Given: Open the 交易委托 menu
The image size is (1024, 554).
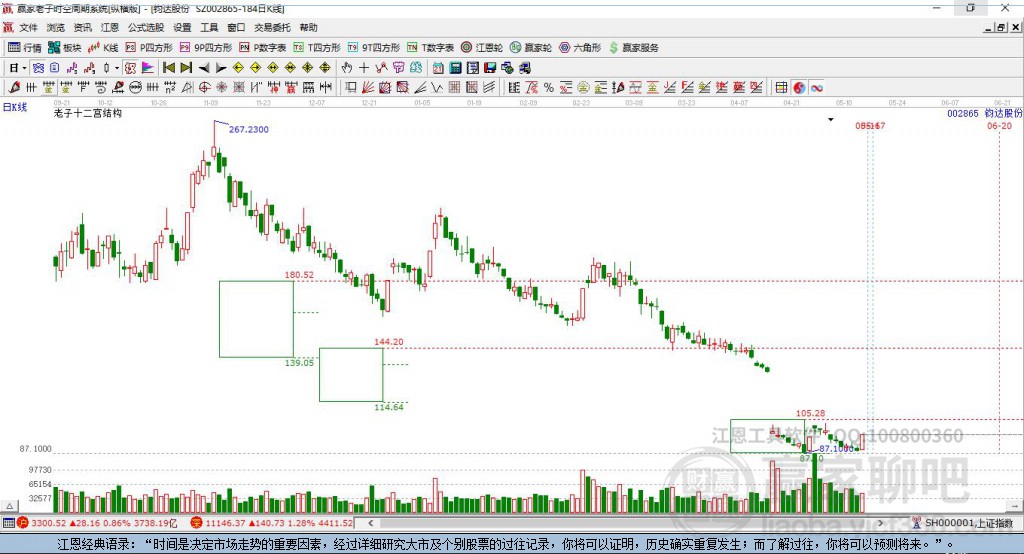Looking at the screenshot, I should coord(272,27).
